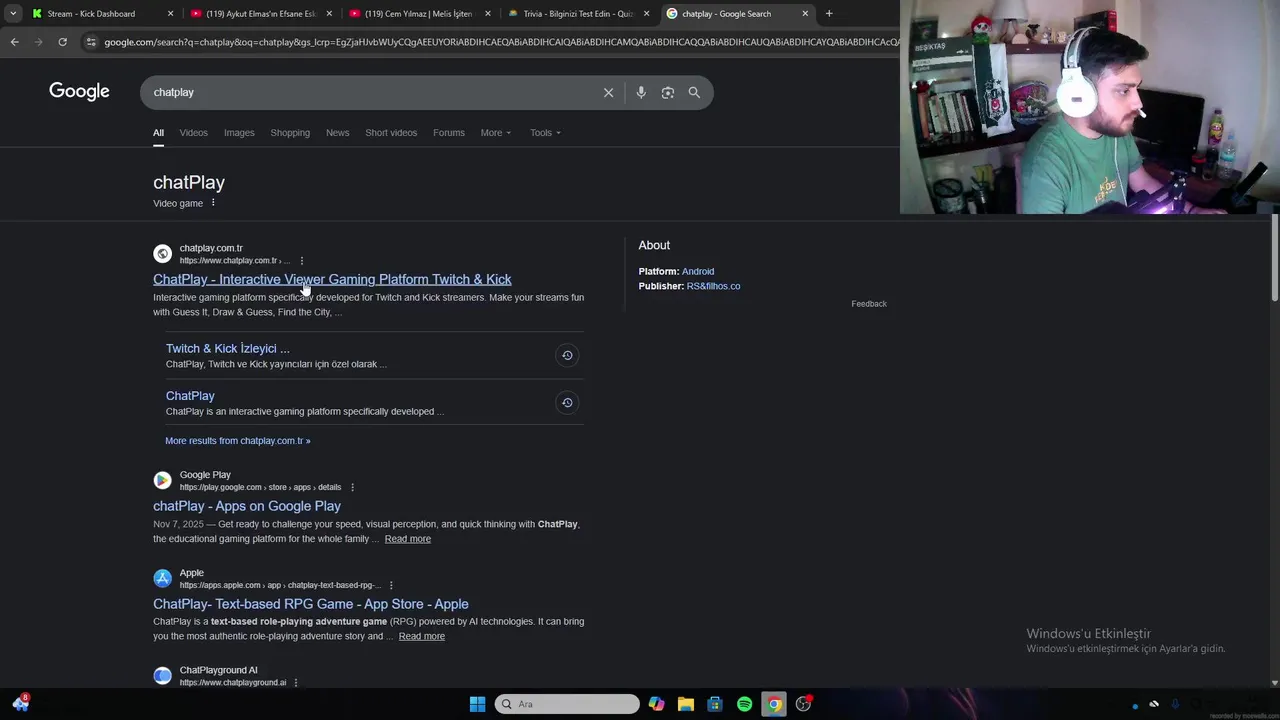The image size is (1280, 720).
Task: Click the Feedback link in About panel
Action: point(869,304)
